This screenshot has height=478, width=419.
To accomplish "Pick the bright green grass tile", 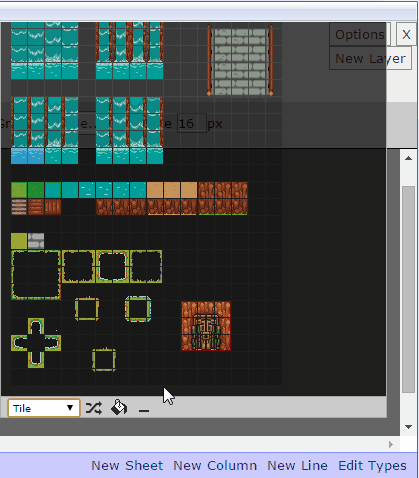I will click(36, 190).
